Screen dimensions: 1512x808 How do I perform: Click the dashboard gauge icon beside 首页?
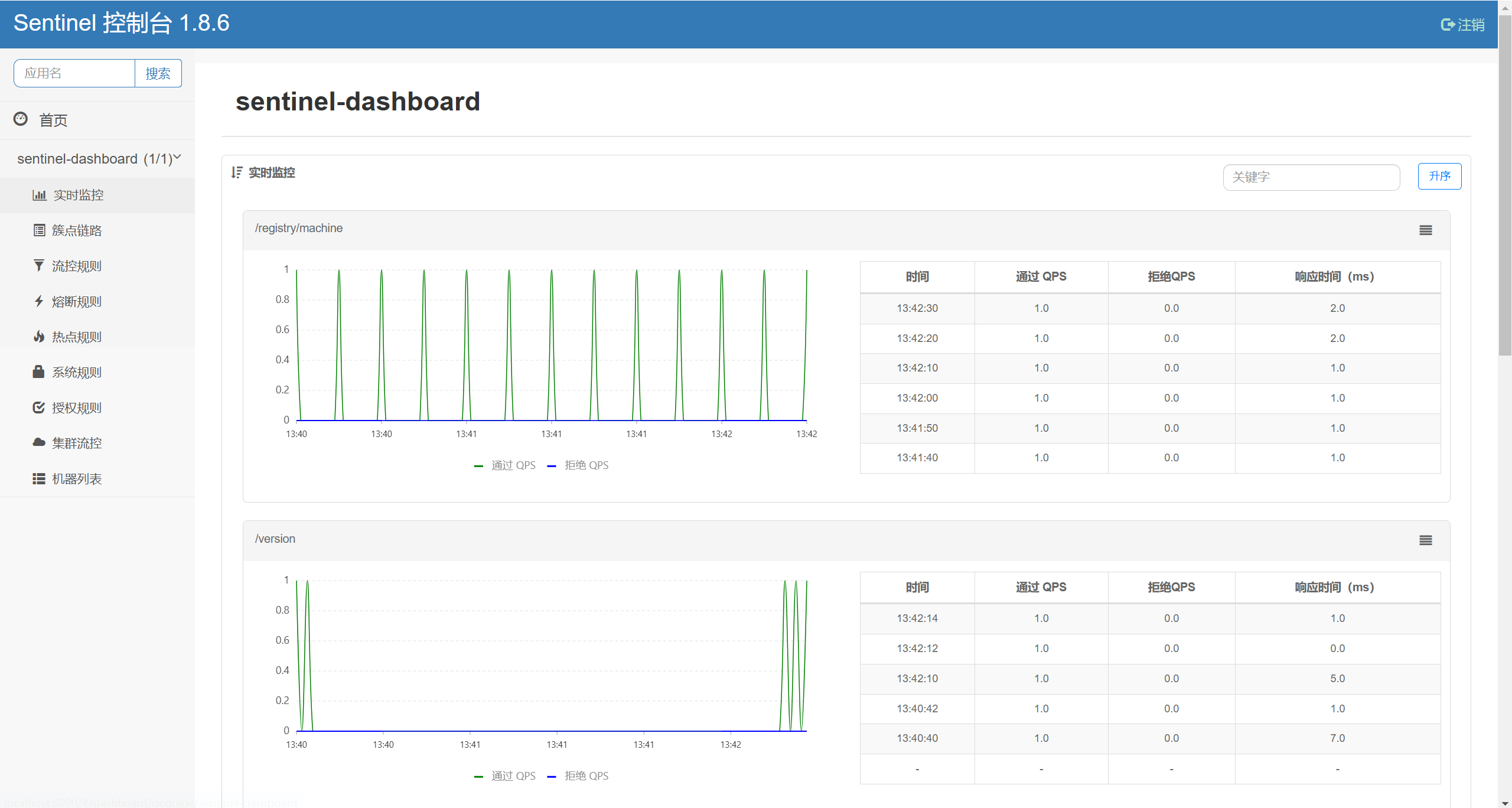[21, 119]
